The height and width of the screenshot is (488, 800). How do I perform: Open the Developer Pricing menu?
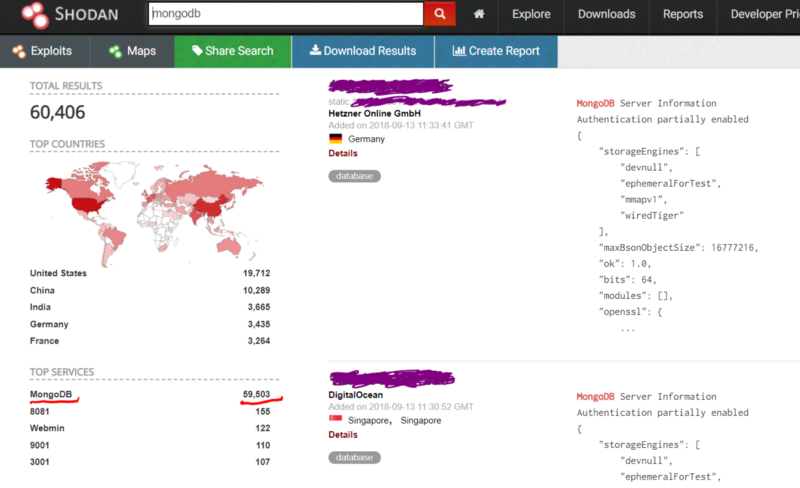[765, 14]
